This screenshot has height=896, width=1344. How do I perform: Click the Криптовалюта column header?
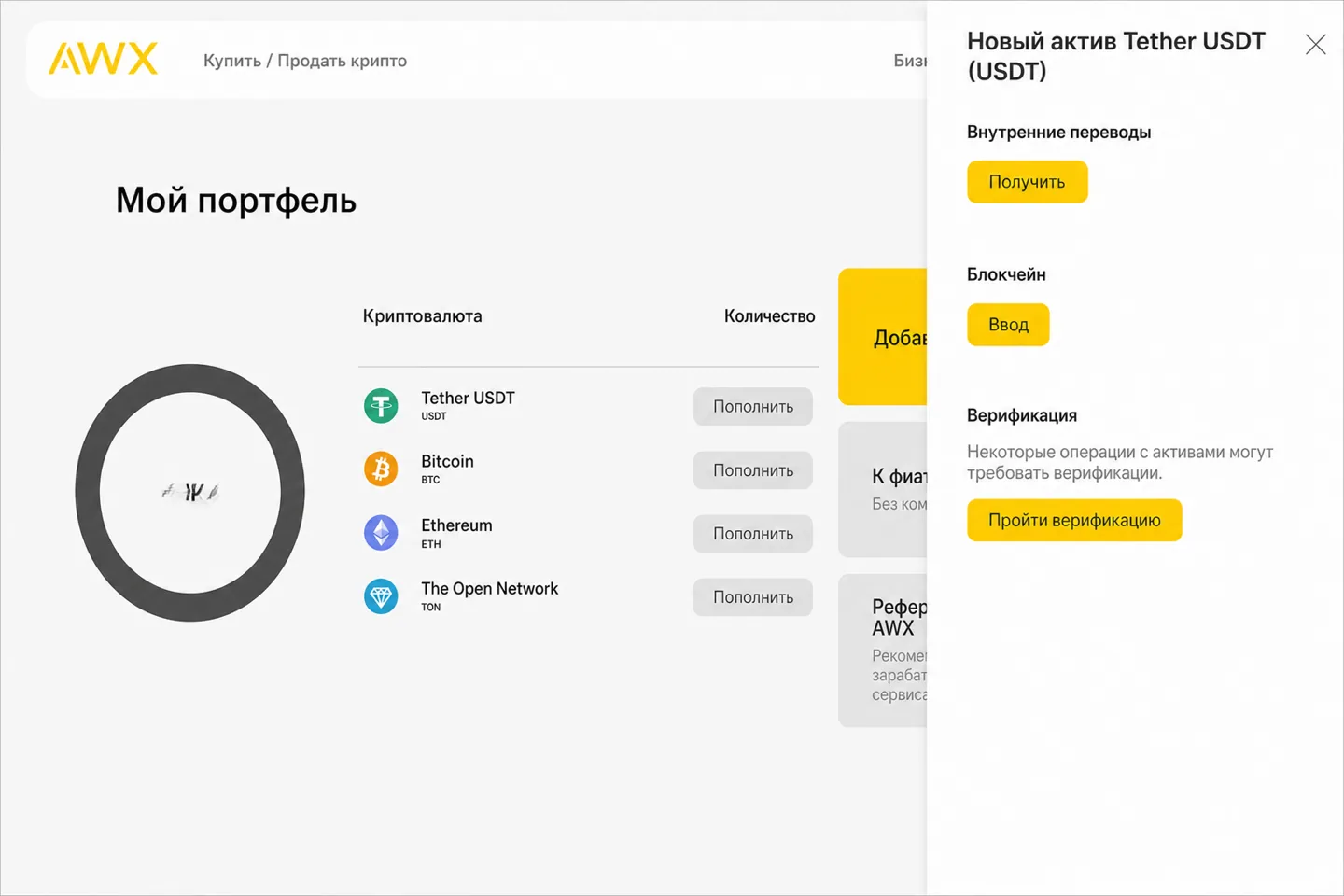point(423,316)
